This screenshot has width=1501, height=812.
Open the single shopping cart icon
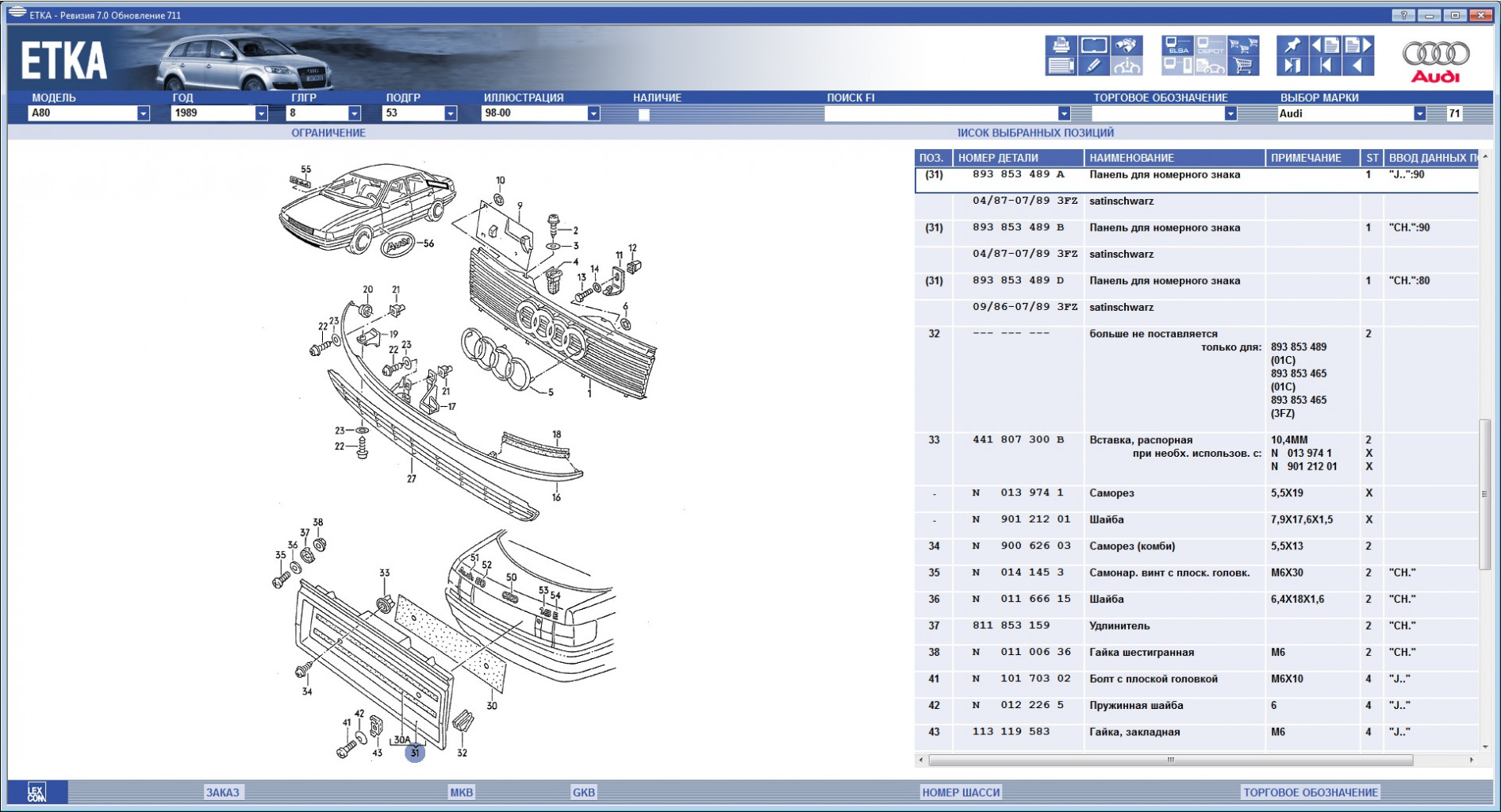1243,66
